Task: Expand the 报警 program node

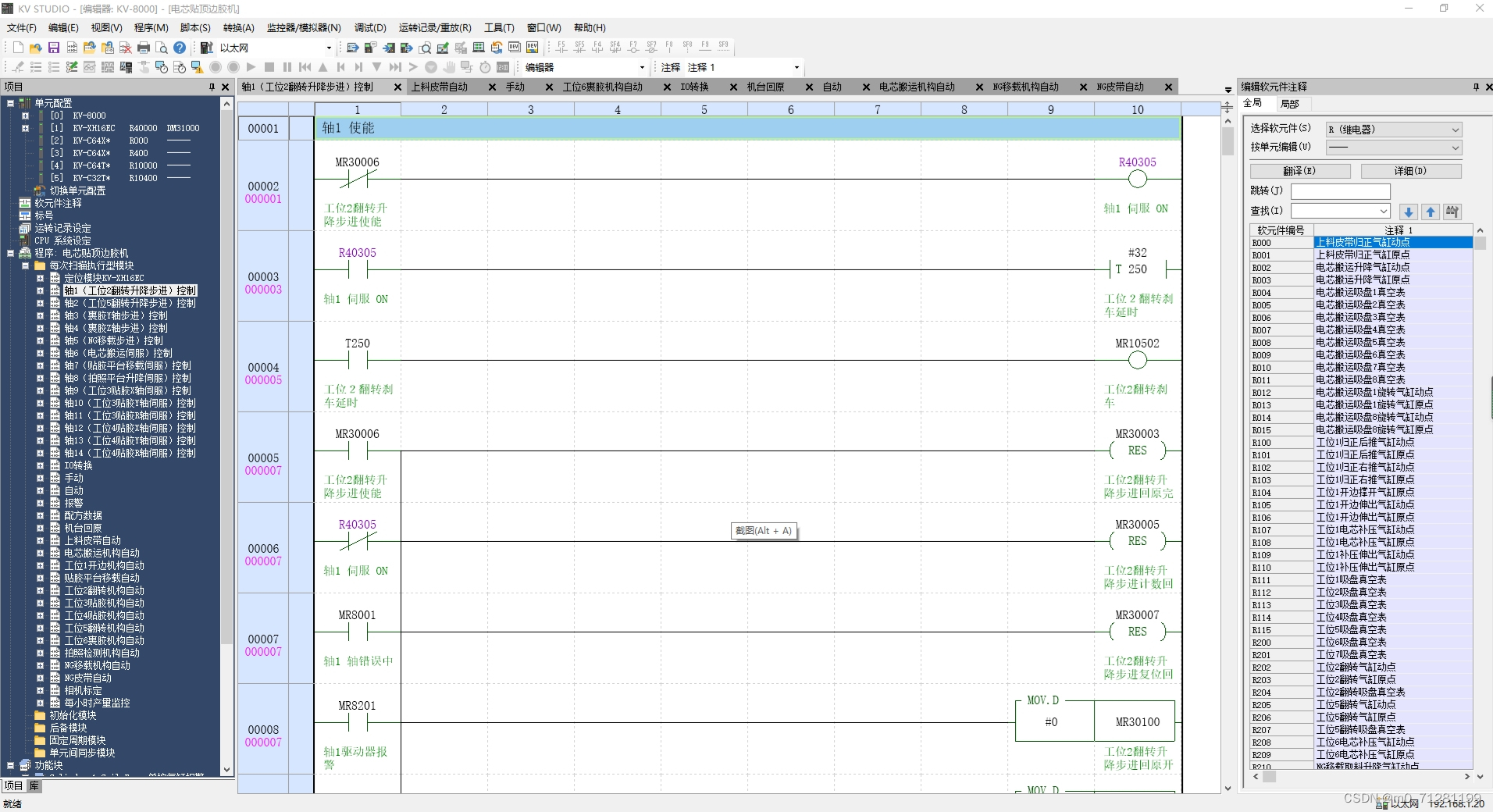Action: click(40, 503)
